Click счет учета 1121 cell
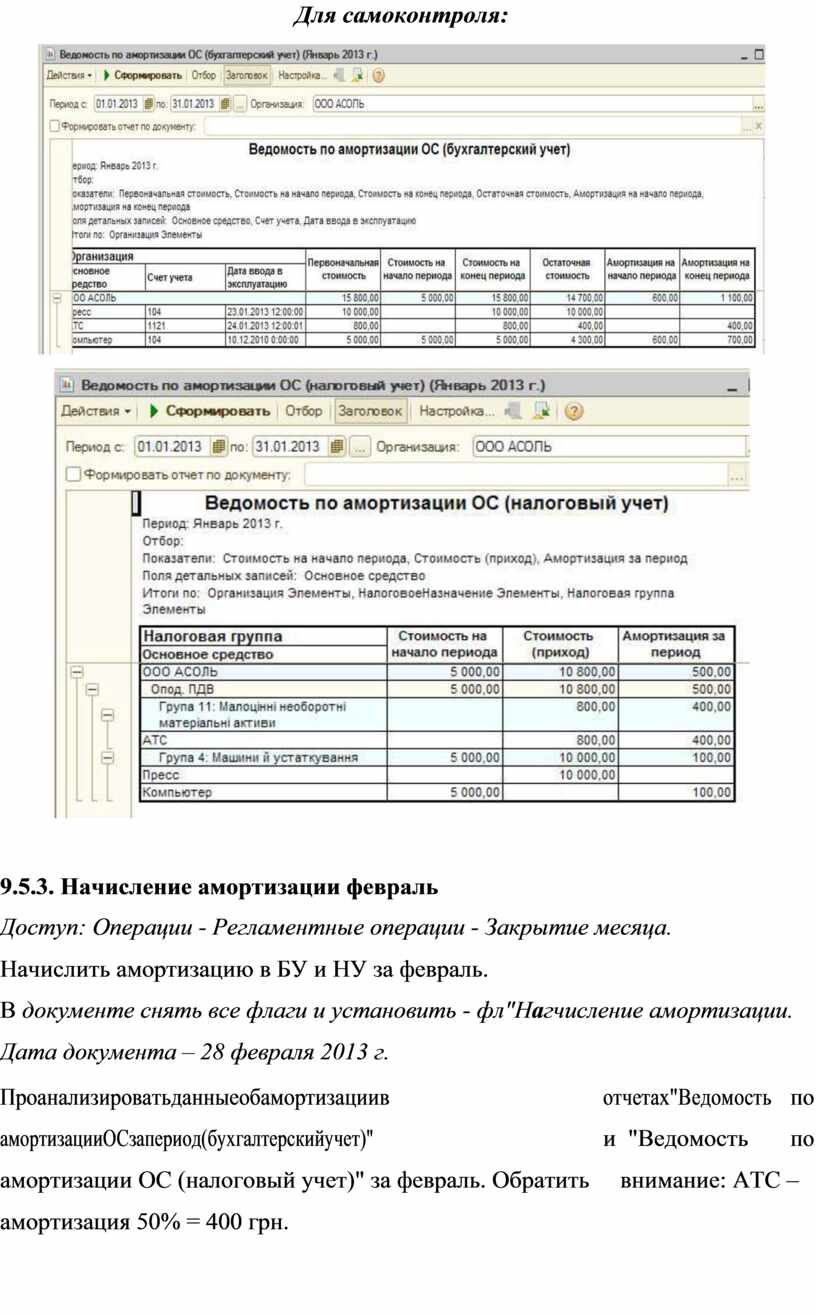 [x=184, y=326]
